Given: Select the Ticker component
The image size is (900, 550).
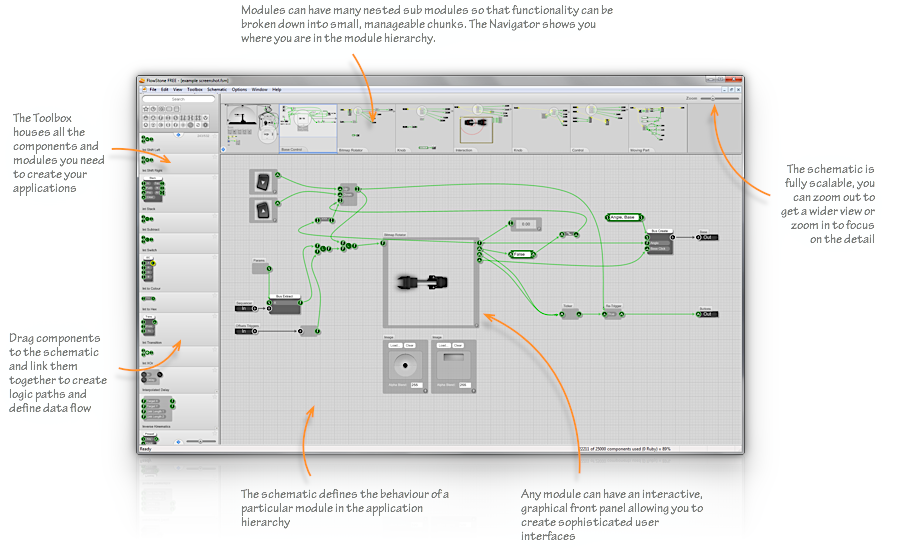Looking at the screenshot, I should coord(570,313).
